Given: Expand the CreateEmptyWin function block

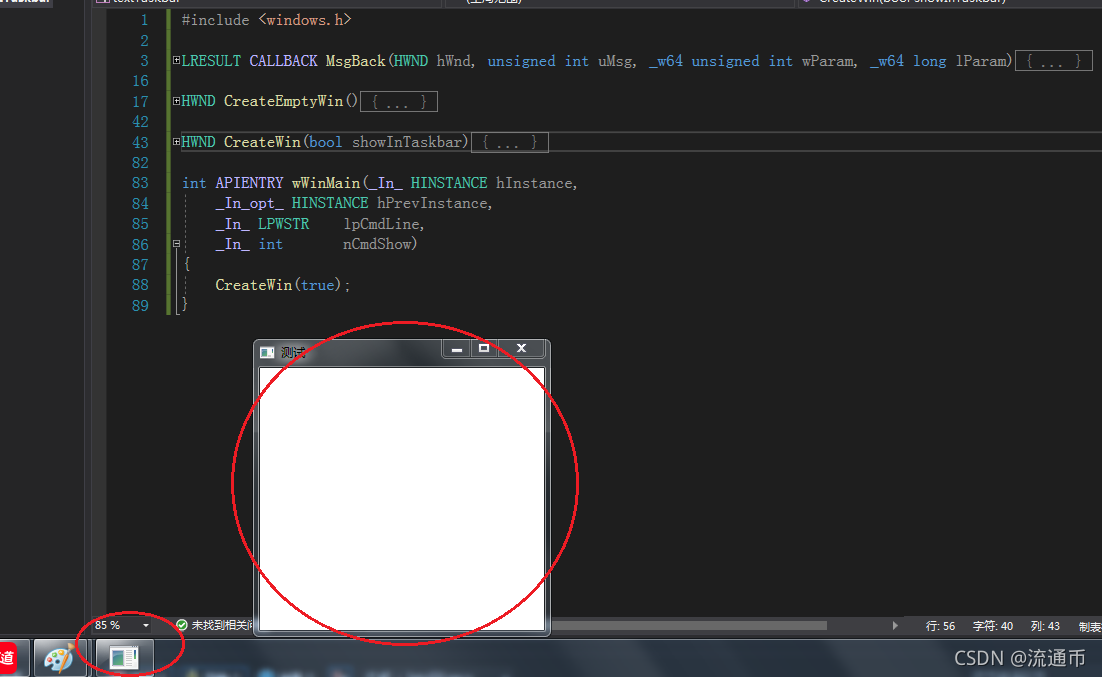Looking at the screenshot, I should coord(176,101).
